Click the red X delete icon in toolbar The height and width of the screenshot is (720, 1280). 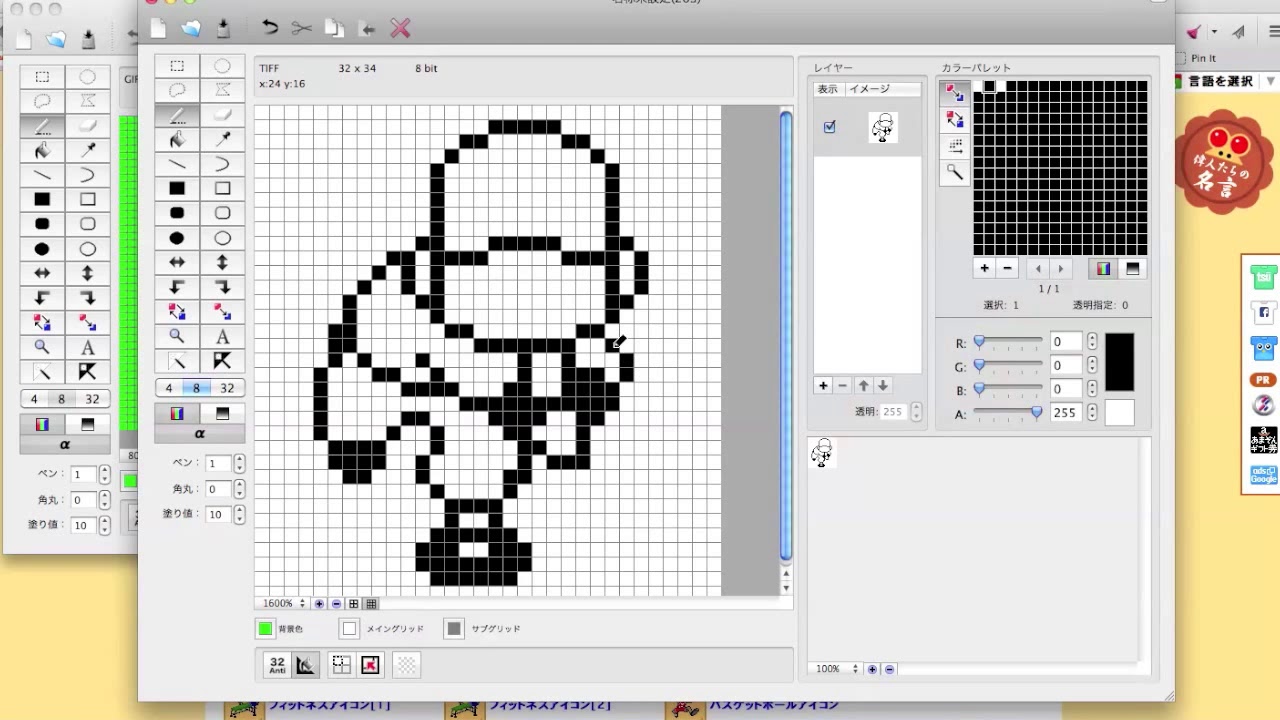click(x=400, y=28)
